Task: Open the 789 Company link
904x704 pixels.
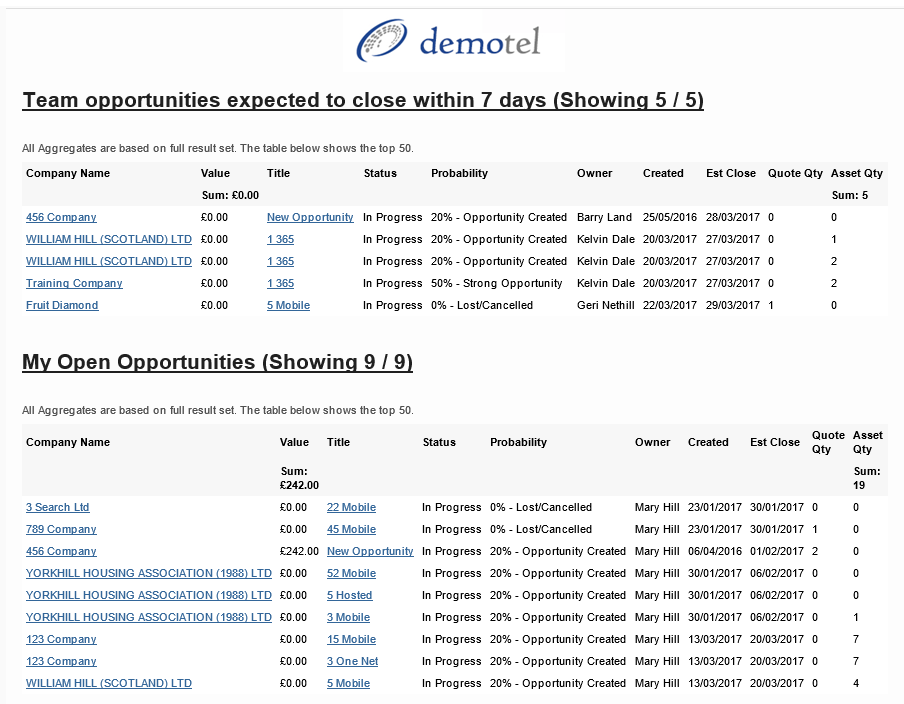Action: click(x=61, y=529)
